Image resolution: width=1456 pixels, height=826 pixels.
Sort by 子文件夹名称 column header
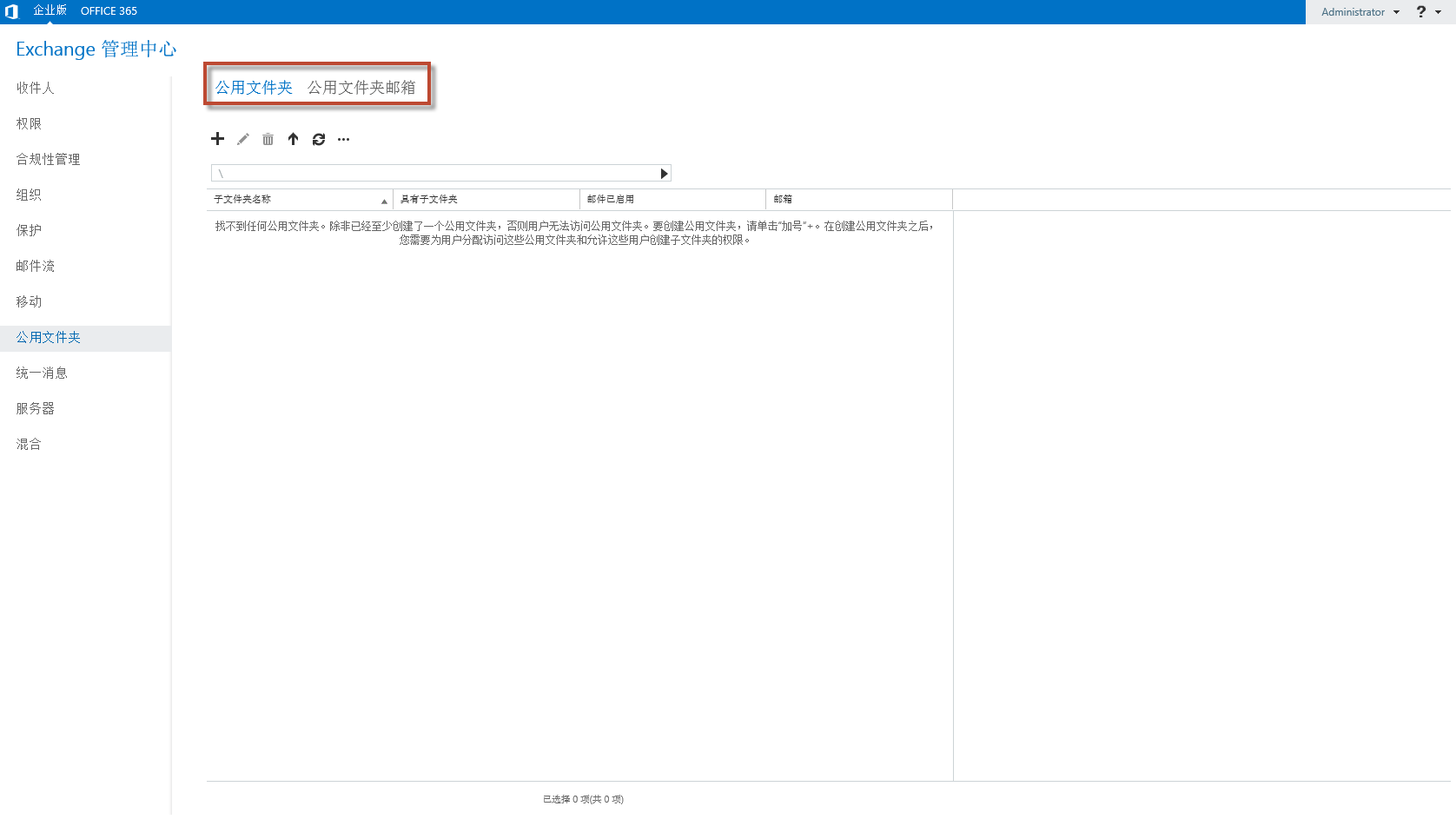300,199
